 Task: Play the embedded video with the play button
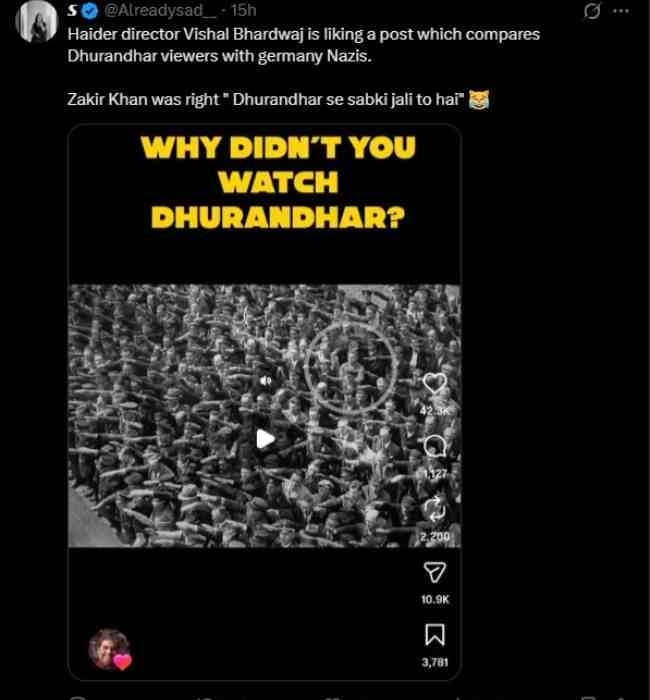click(265, 439)
